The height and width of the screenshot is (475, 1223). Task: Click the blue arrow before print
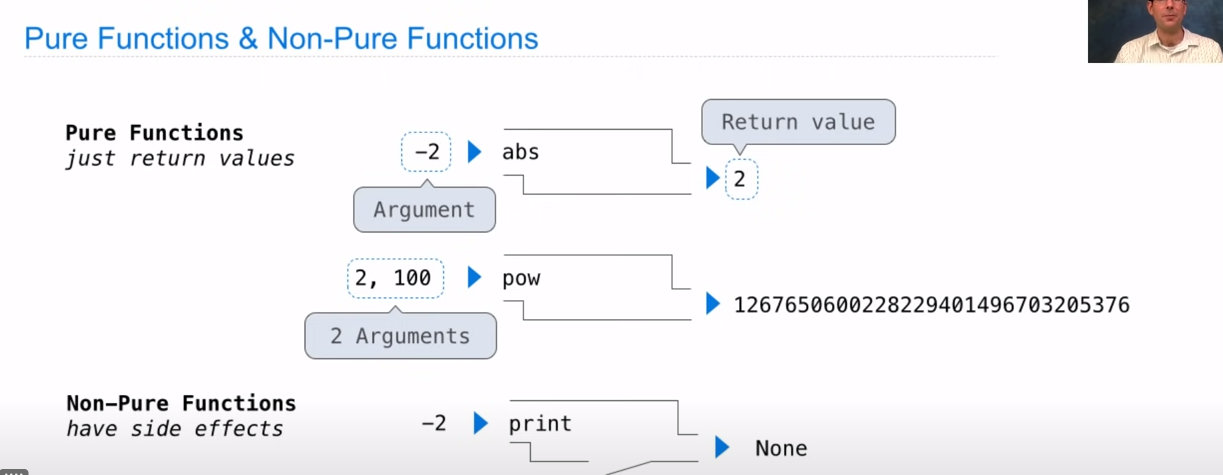[x=480, y=423]
